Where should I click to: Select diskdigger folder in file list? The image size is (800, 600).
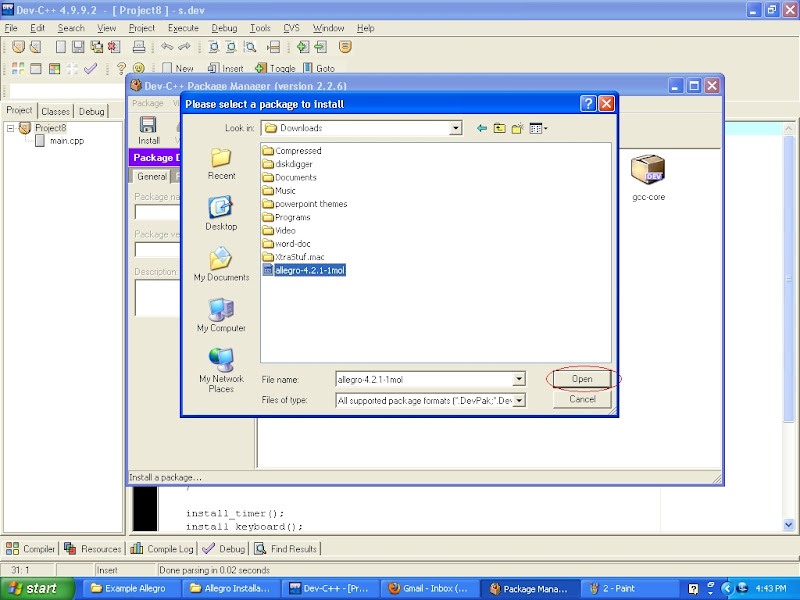[x=287, y=164]
